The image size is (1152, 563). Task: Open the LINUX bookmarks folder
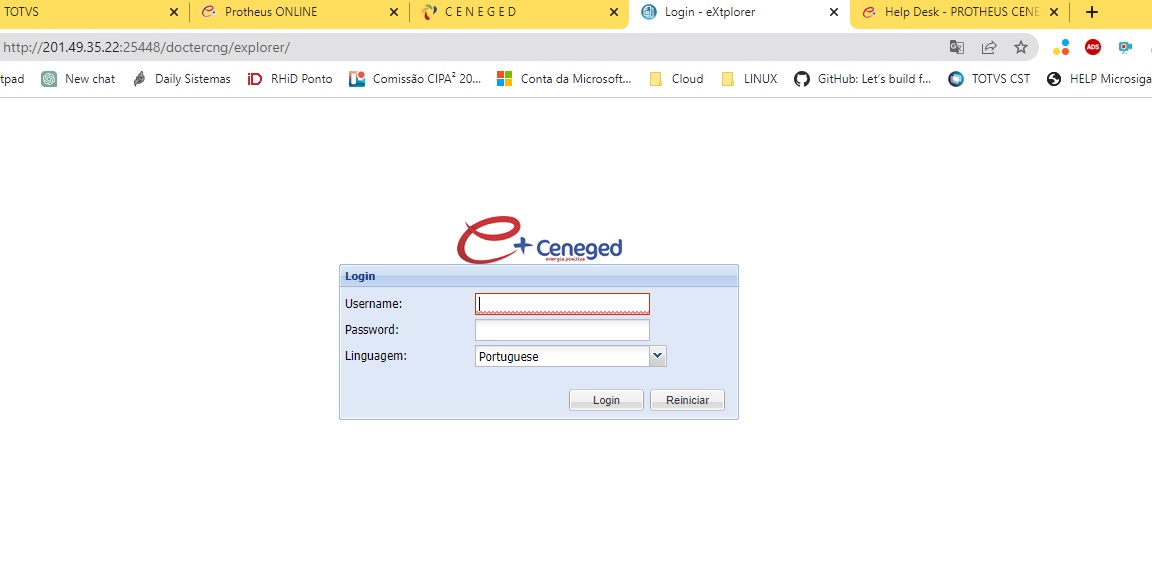tap(749, 79)
